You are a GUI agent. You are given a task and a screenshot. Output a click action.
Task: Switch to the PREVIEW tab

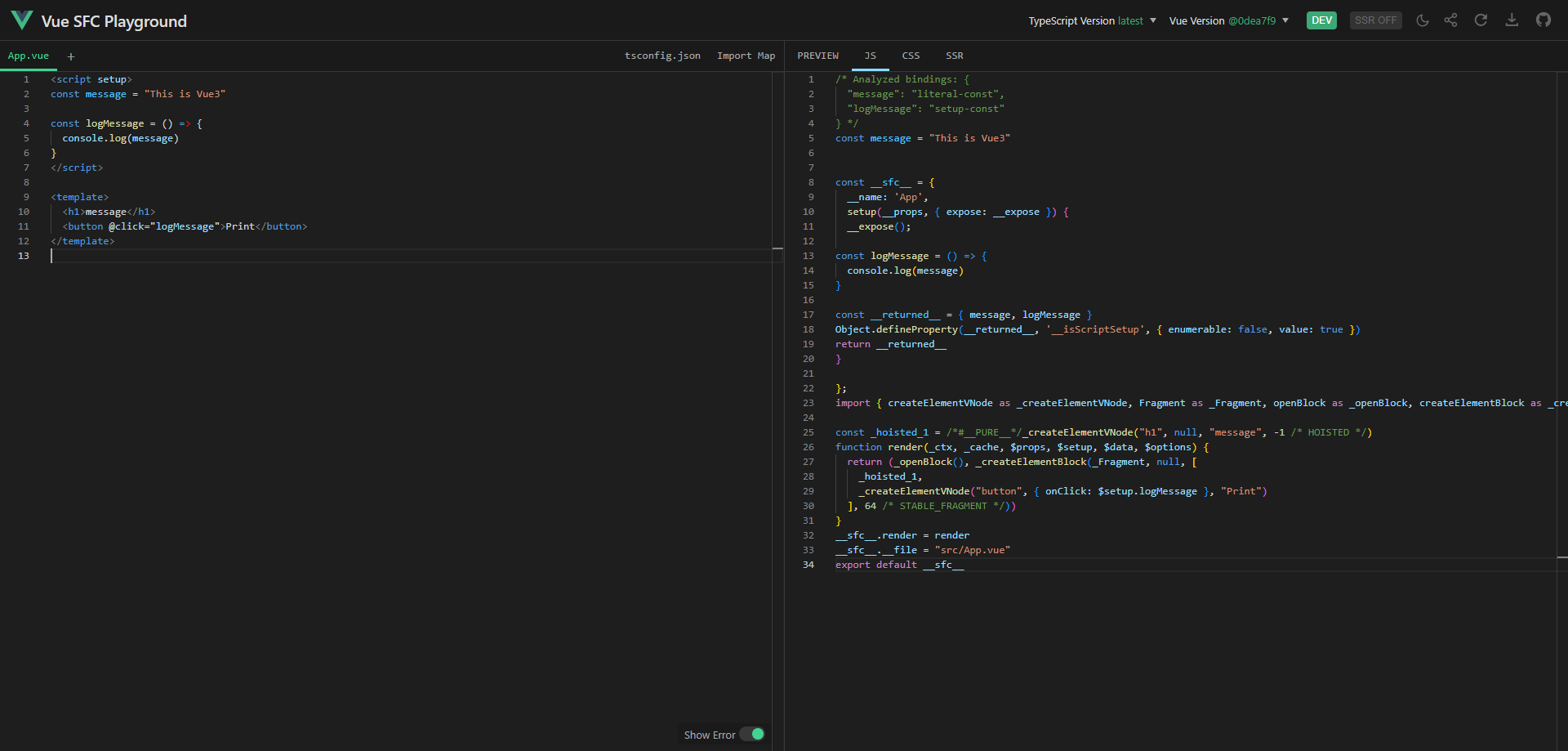point(817,56)
